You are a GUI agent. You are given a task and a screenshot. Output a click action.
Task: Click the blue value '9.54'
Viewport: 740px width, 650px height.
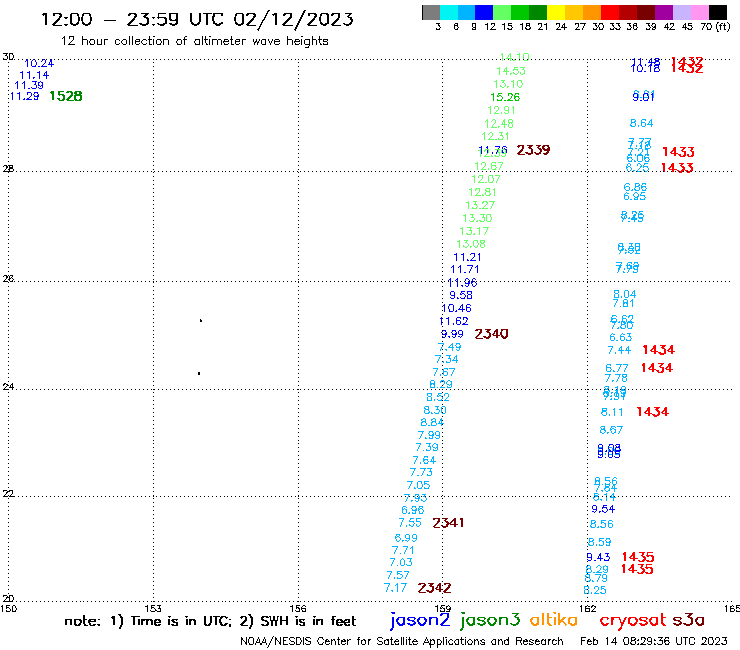coord(603,509)
